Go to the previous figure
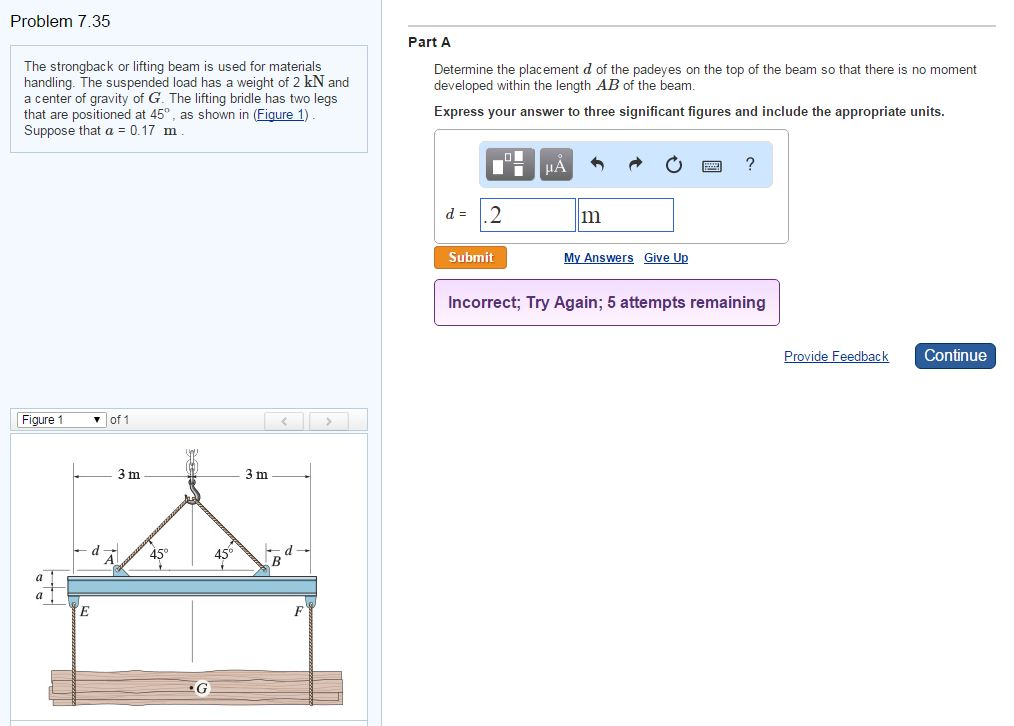Viewport: 1014px width, 726px height. coord(285,421)
